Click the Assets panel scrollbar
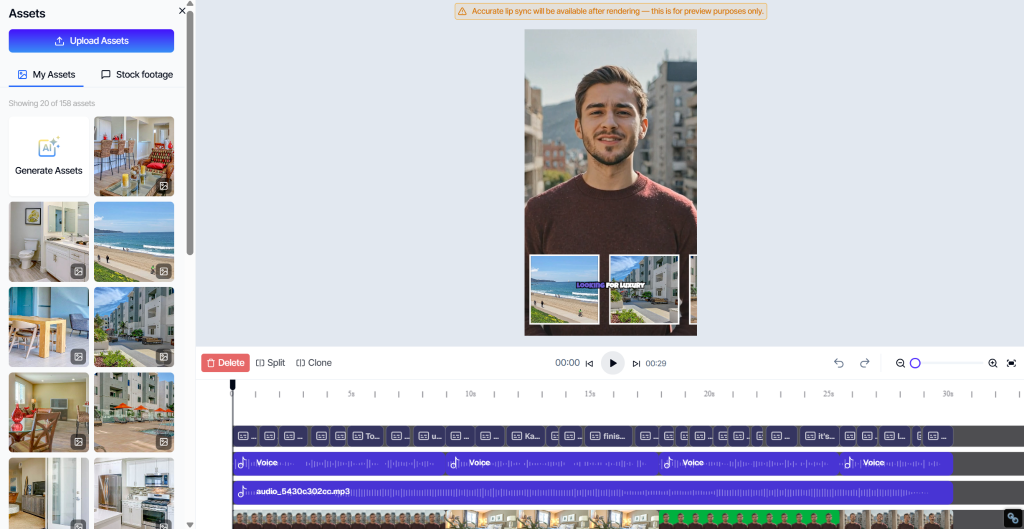Screen dimensions: 1024x529 click(x=190, y=133)
